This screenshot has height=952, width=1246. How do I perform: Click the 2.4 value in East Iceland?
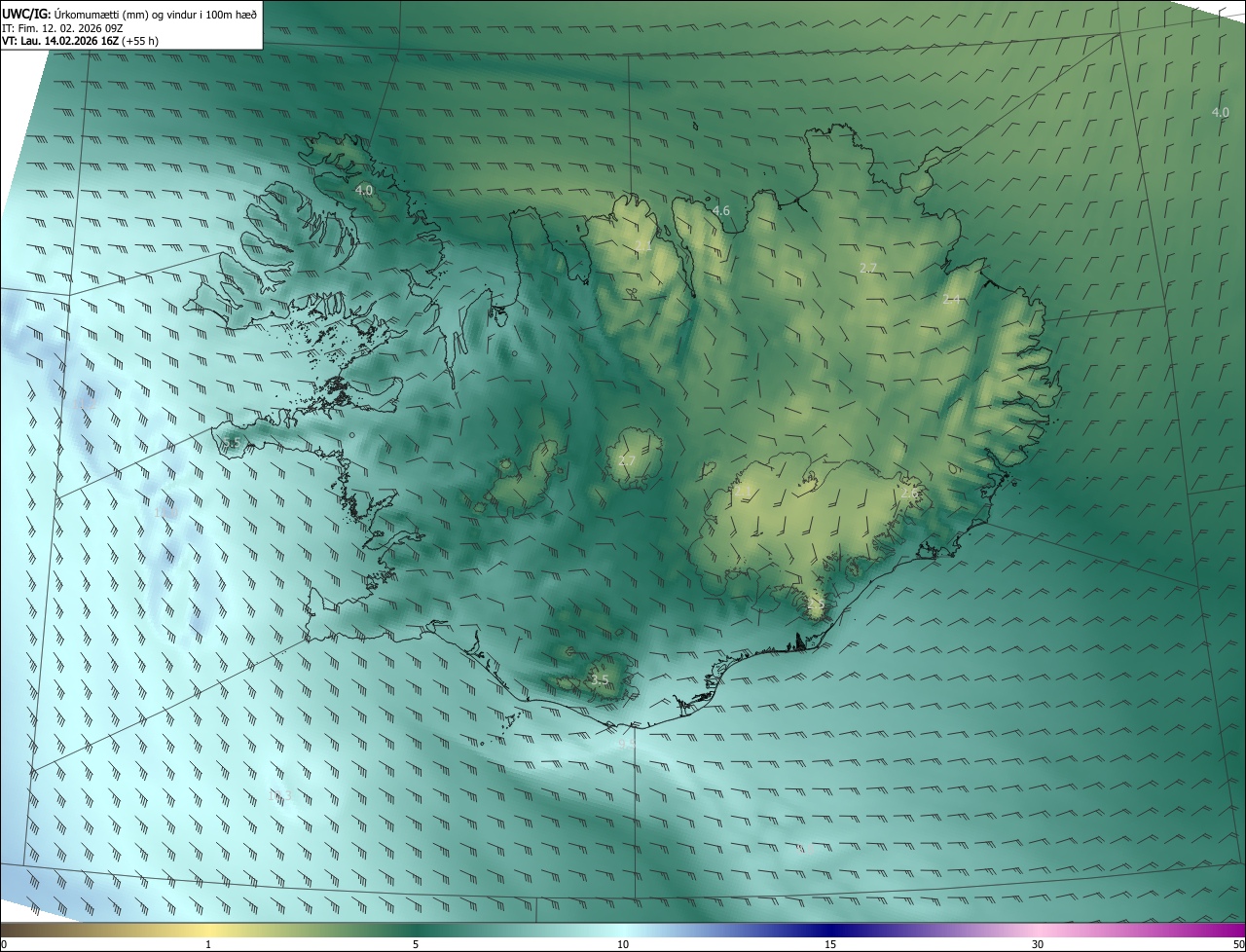point(951,300)
